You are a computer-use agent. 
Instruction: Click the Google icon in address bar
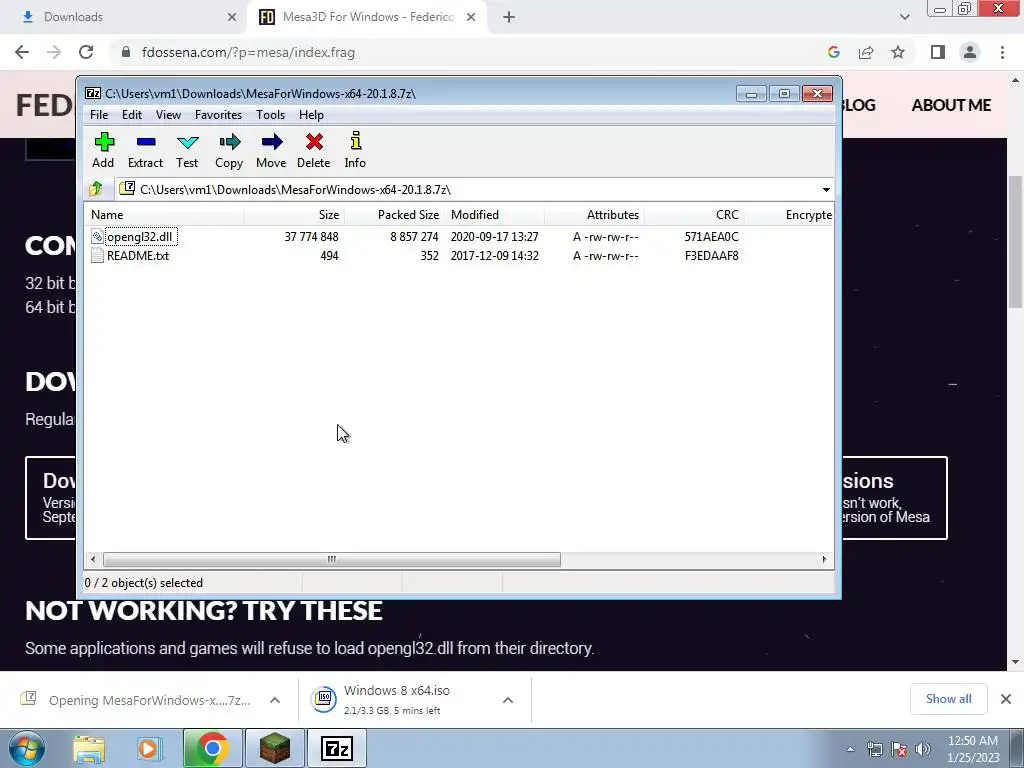(833, 52)
